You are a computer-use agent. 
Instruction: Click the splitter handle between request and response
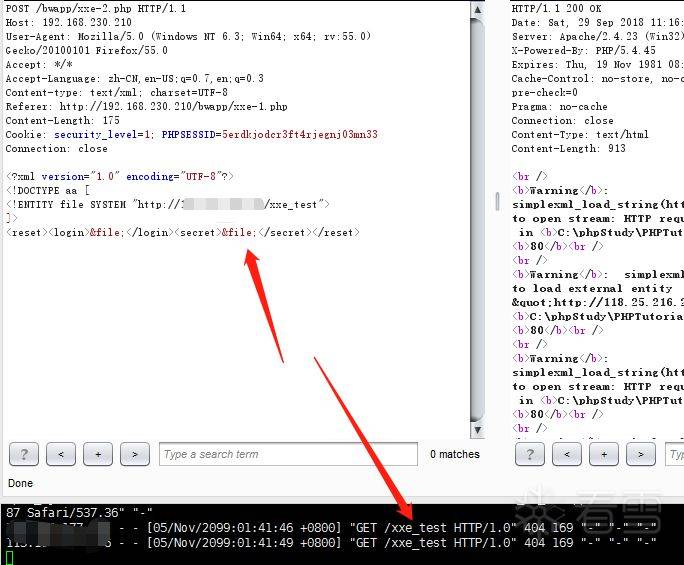(x=497, y=202)
